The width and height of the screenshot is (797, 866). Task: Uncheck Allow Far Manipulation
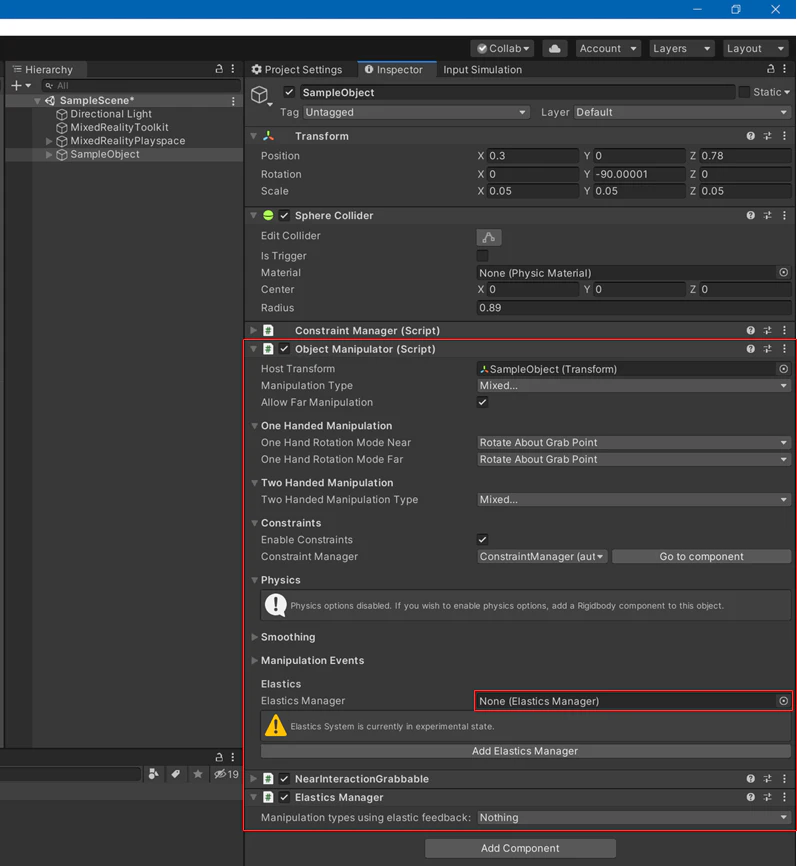tap(482, 402)
